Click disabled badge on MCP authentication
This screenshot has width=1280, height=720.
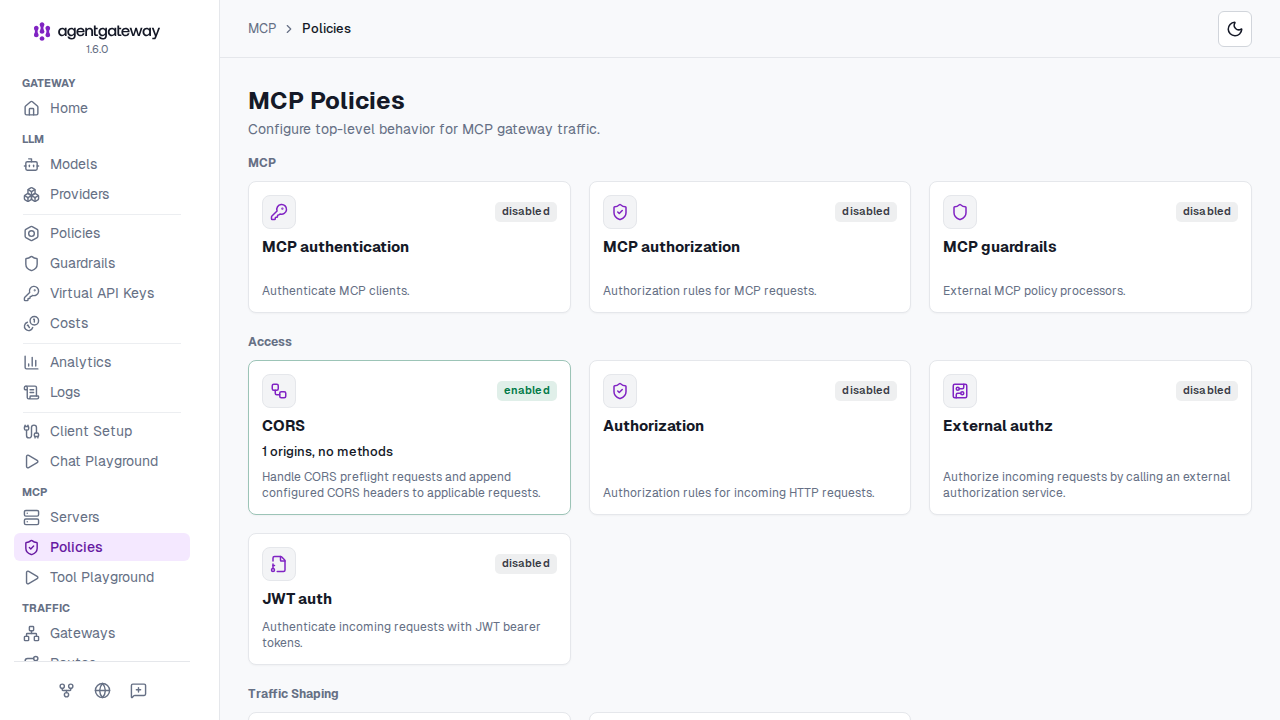coord(526,211)
